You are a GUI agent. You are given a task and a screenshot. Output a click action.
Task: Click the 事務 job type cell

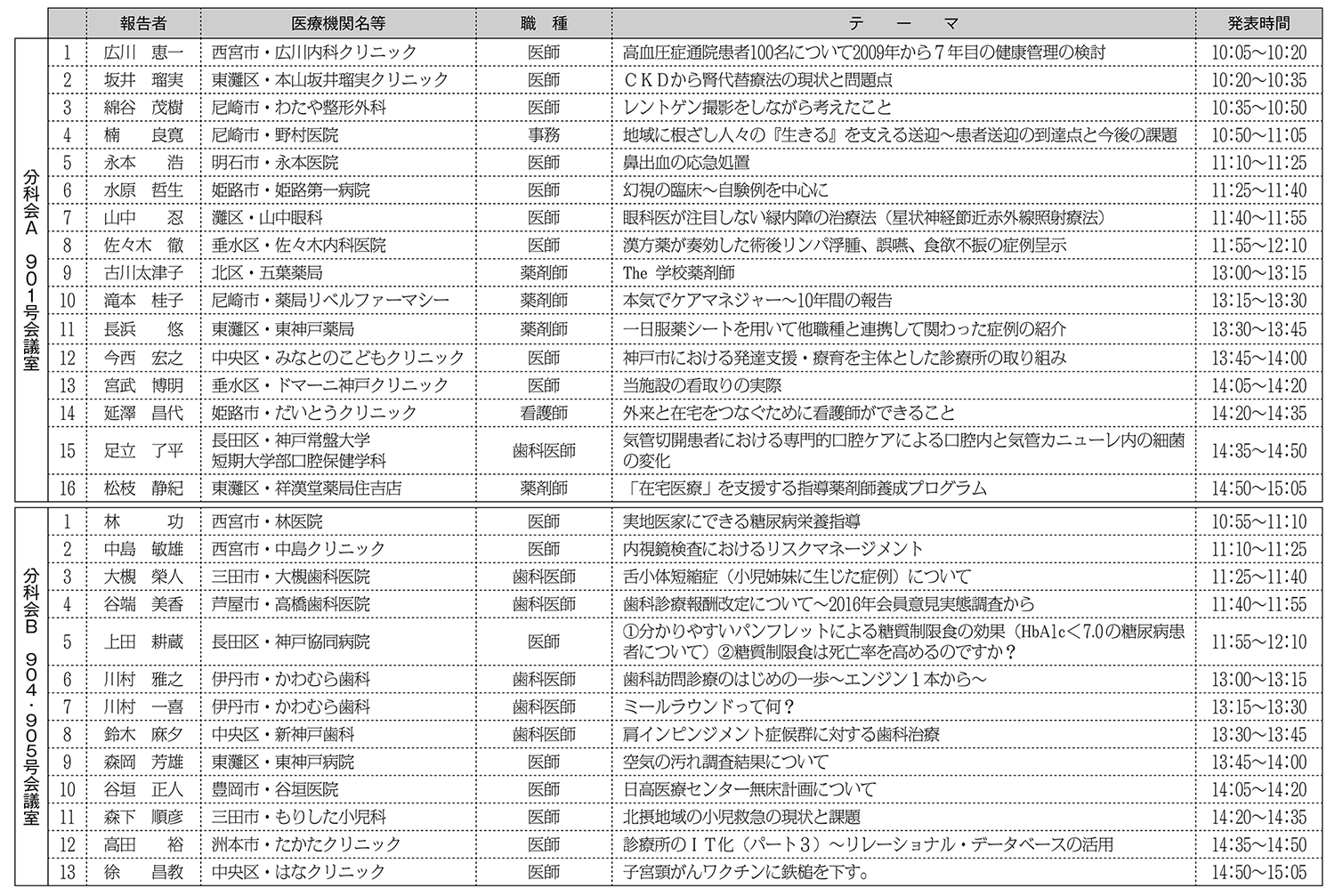pyautogui.click(x=544, y=135)
